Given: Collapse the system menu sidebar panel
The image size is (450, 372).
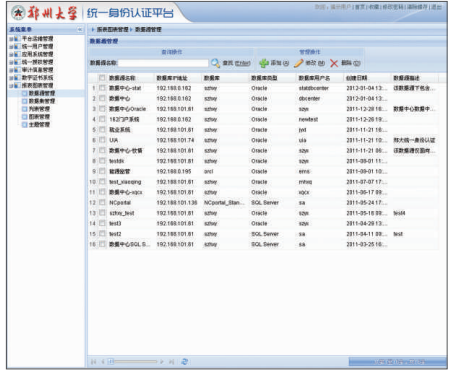Looking at the screenshot, I should point(80,30).
